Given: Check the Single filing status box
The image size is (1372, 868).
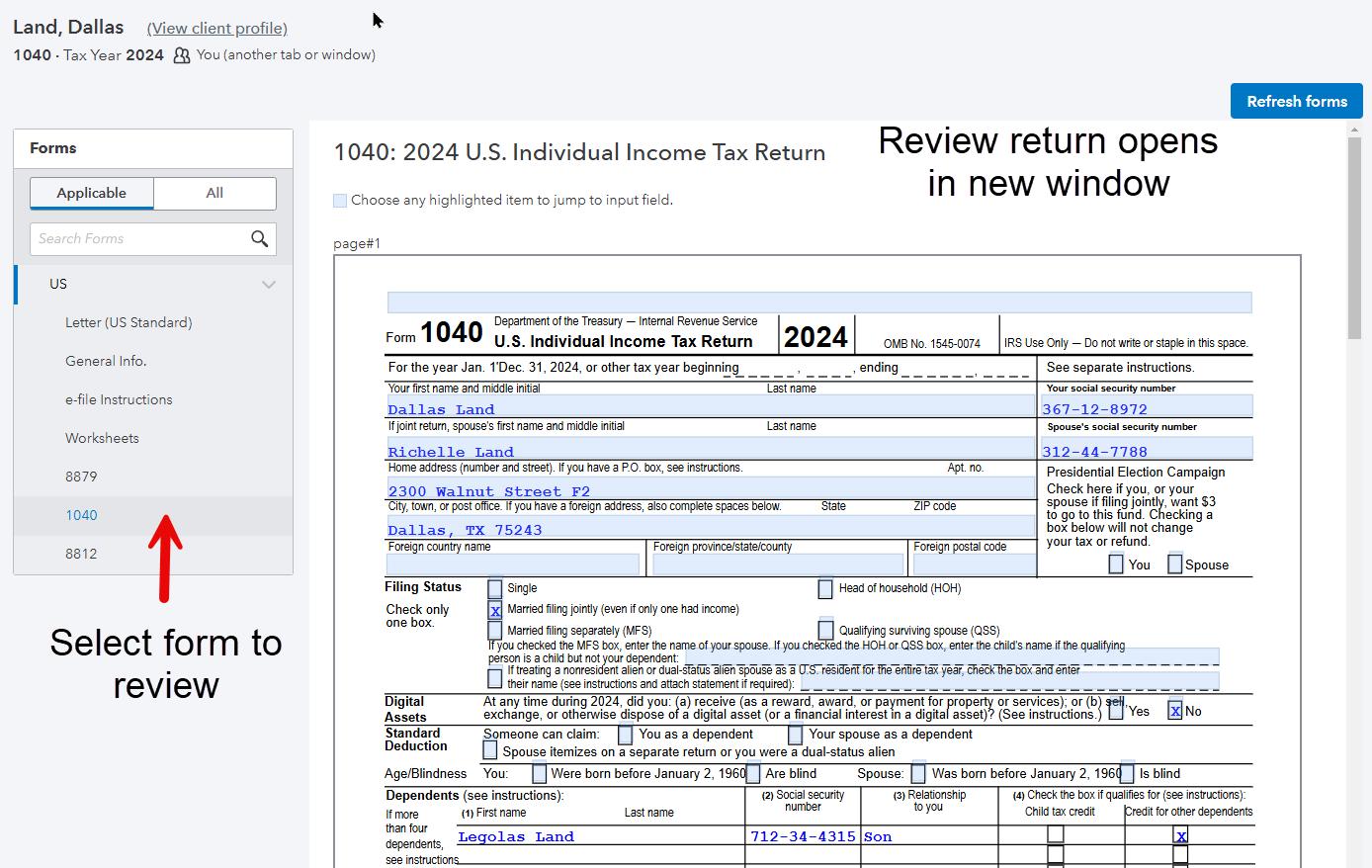Looking at the screenshot, I should pyautogui.click(x=495, y=589).
